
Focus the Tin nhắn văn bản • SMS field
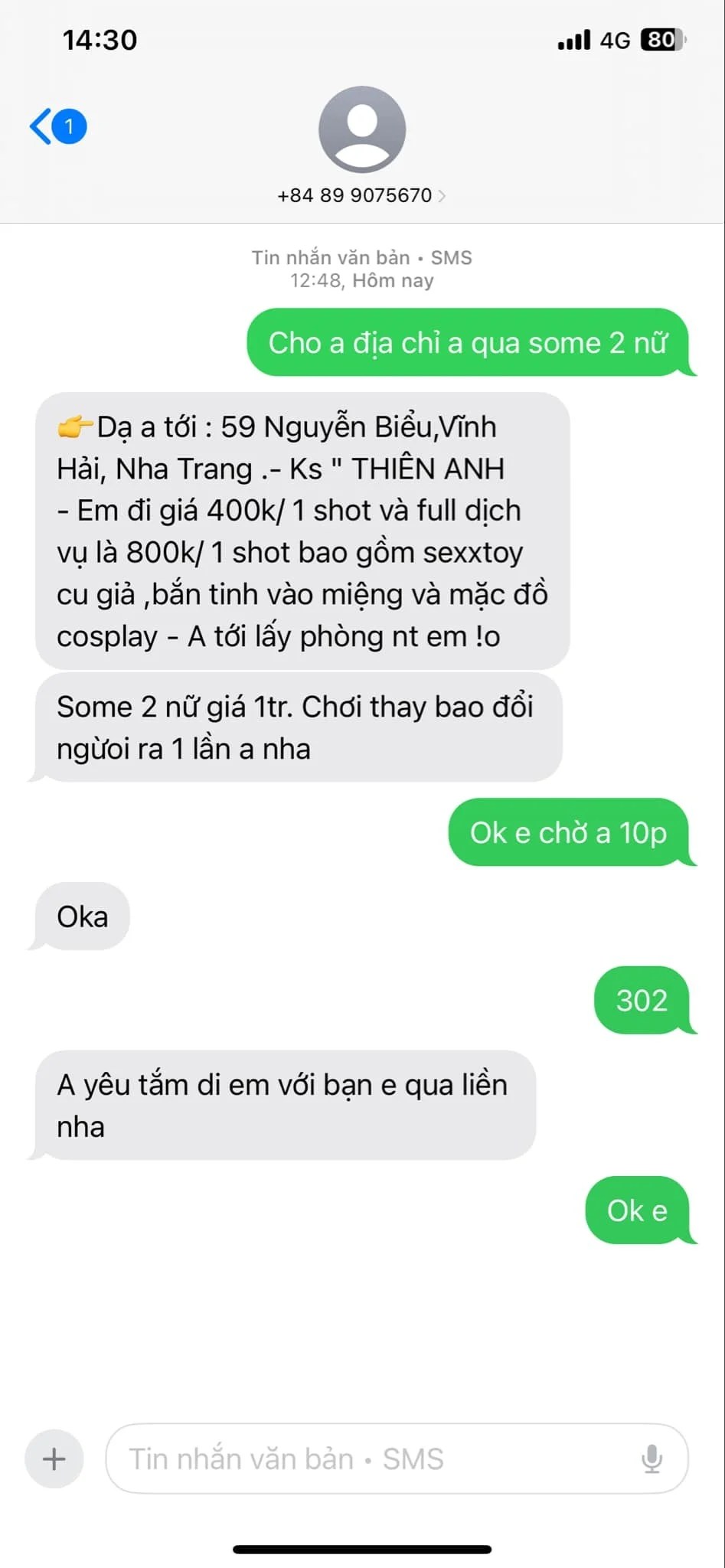pyautogui.click(x=397, y=1459)
